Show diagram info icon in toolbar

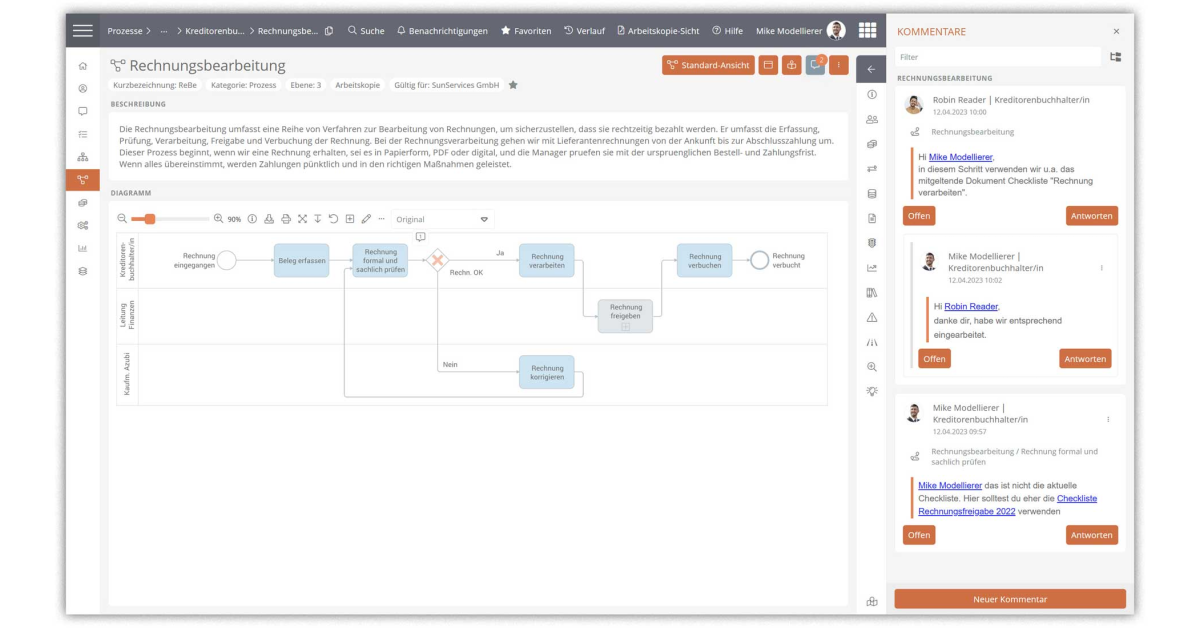252,219
